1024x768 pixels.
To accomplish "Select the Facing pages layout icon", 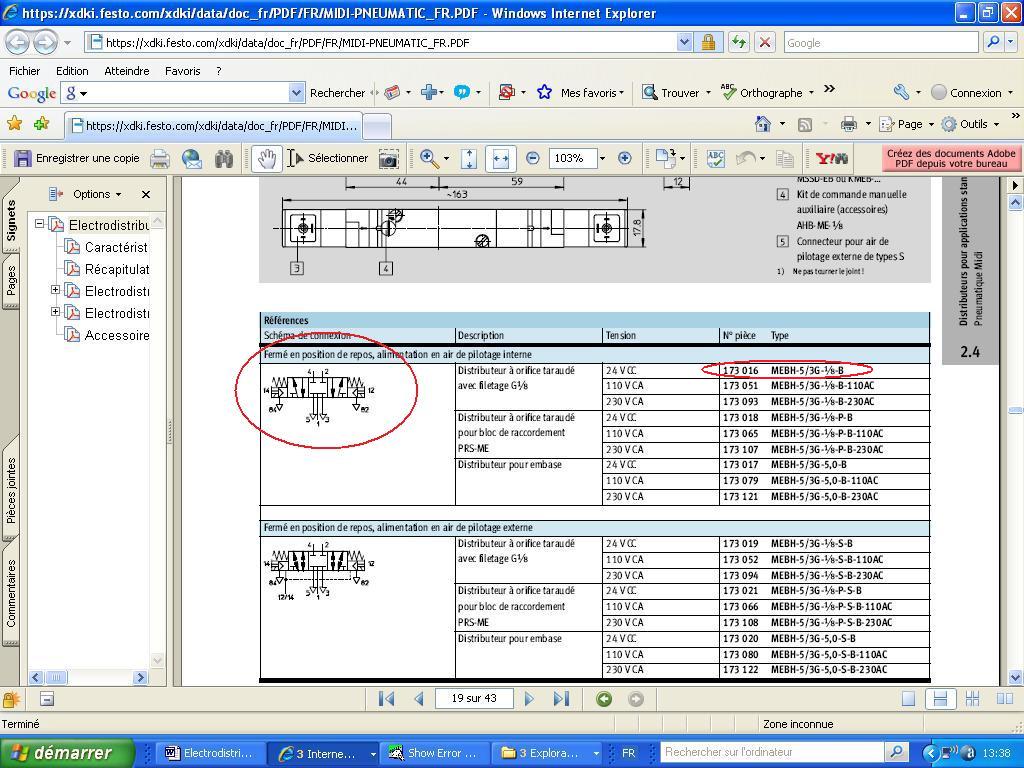I will pyautogui.click(x=1005, y=699).
